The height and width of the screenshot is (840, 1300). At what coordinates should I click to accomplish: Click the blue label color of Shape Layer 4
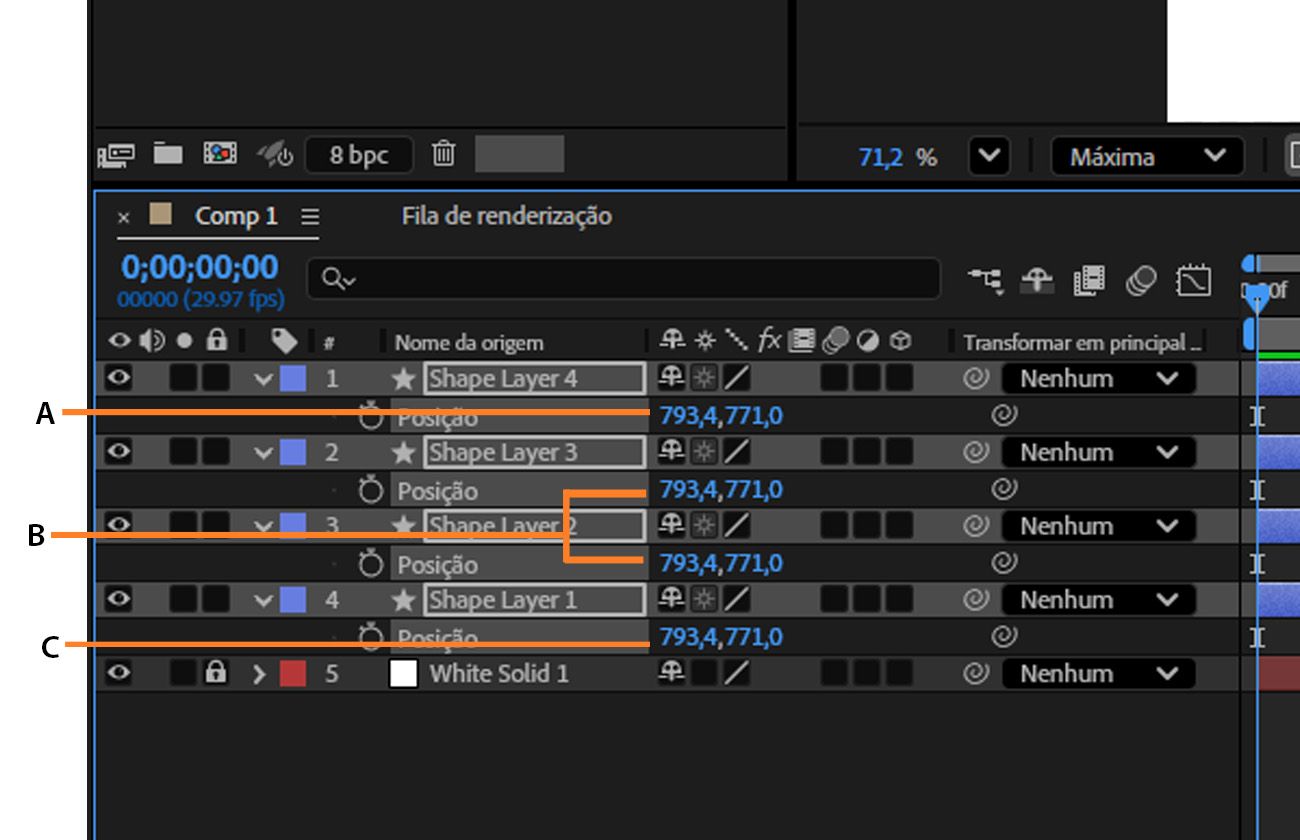pyautogui.click(x=293, y=379)
